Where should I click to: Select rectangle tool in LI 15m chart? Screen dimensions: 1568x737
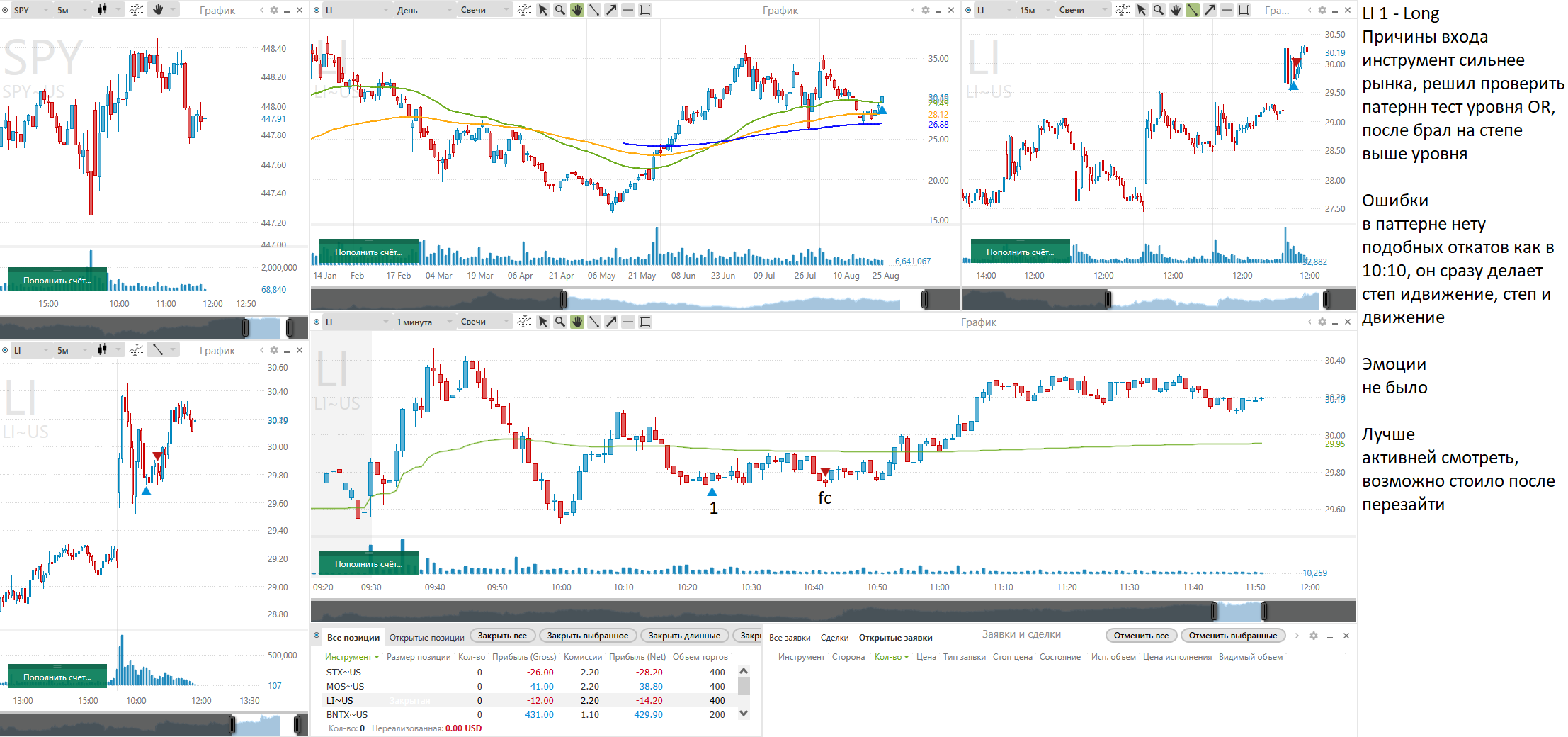pos(1244,10)
